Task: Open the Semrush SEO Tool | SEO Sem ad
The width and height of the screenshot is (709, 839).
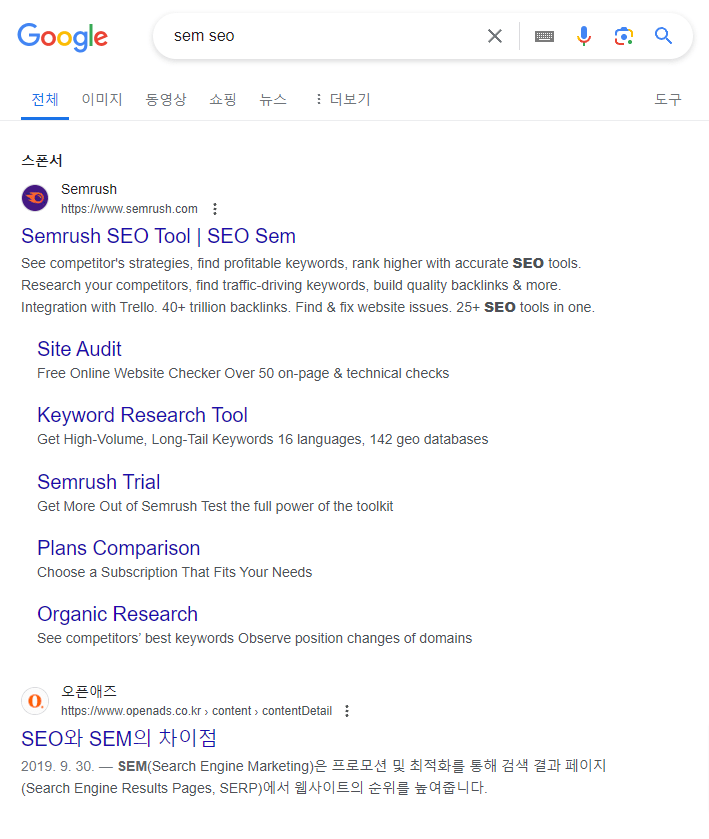Action: pyautogui.click(x=158, y=236)
